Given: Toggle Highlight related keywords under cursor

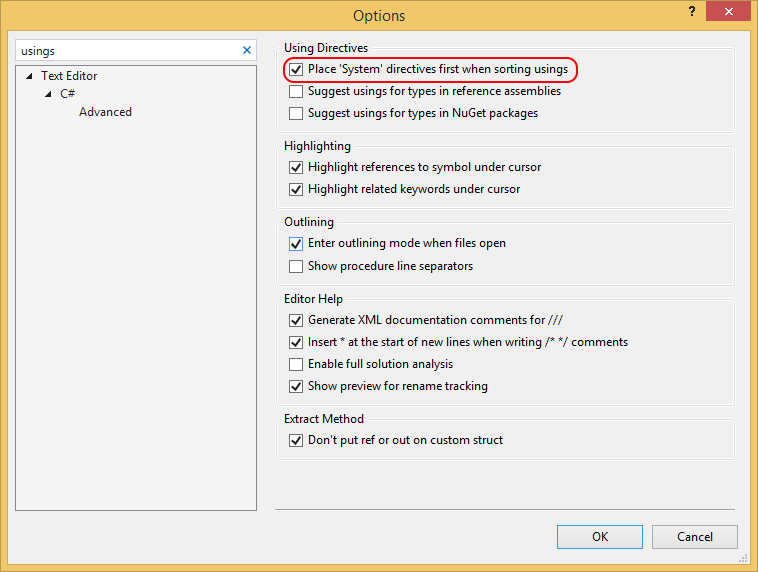Looking at the screenshot, I should click(296, 190).
